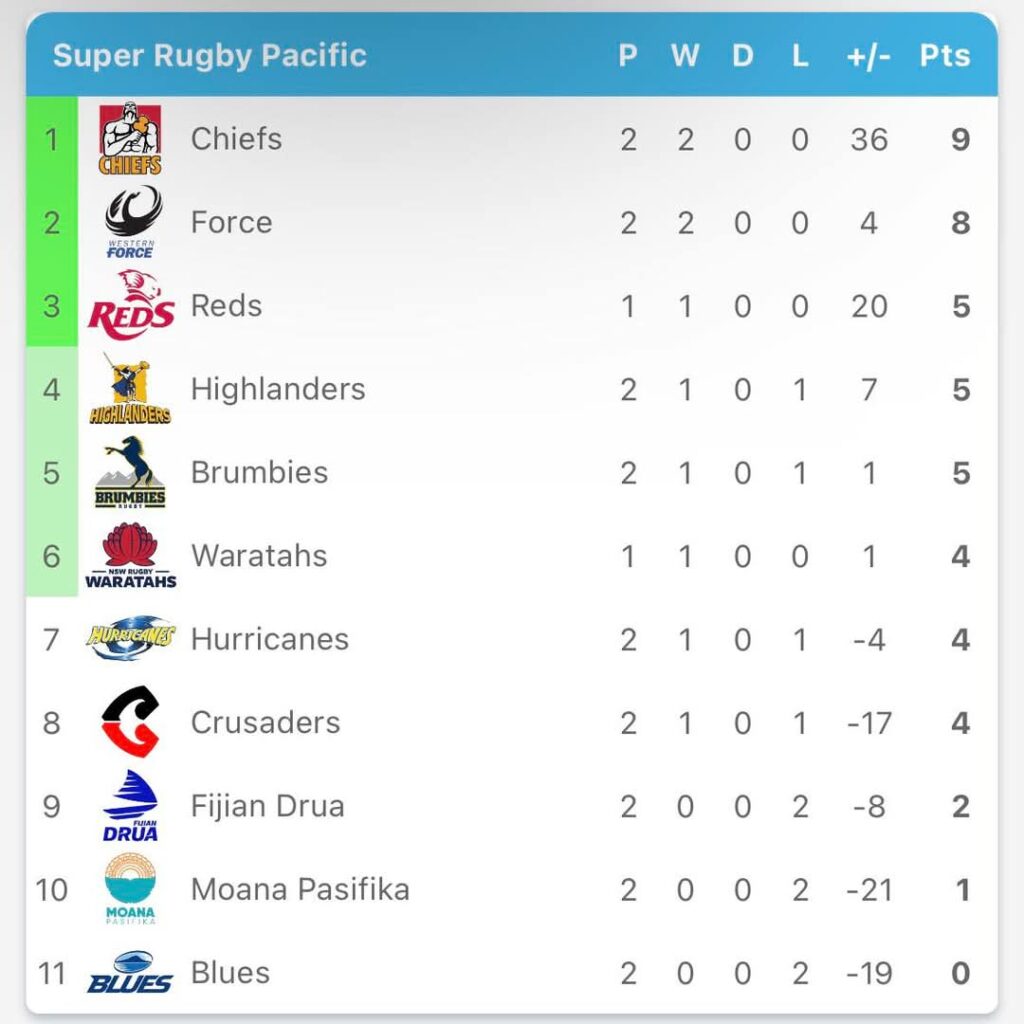Open the Chiefs team logo
The image size is (1024, 1024).
click(130, 138)
